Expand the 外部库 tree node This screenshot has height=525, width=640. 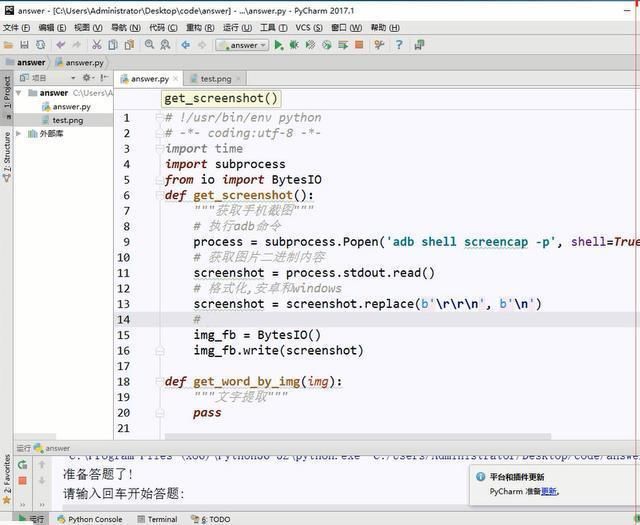point(18,133)
